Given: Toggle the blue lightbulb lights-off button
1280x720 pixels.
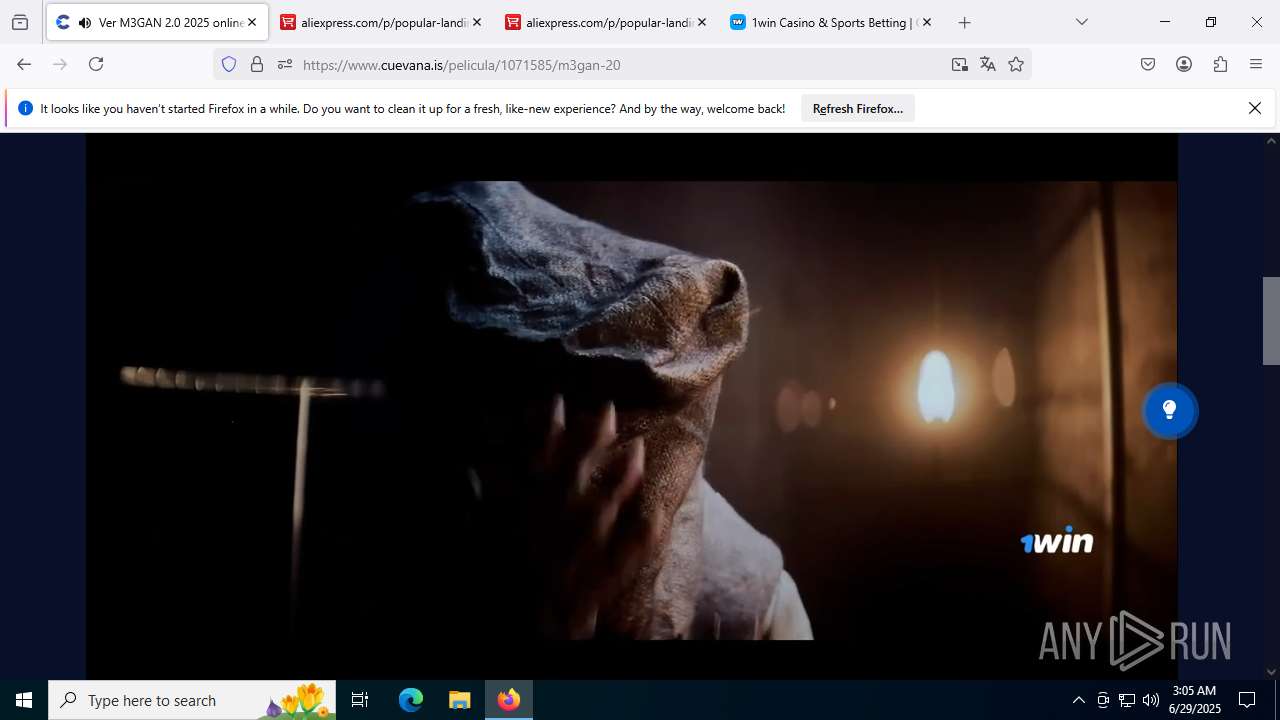Looking at the screenshot, I should [x=1169, y=410].
